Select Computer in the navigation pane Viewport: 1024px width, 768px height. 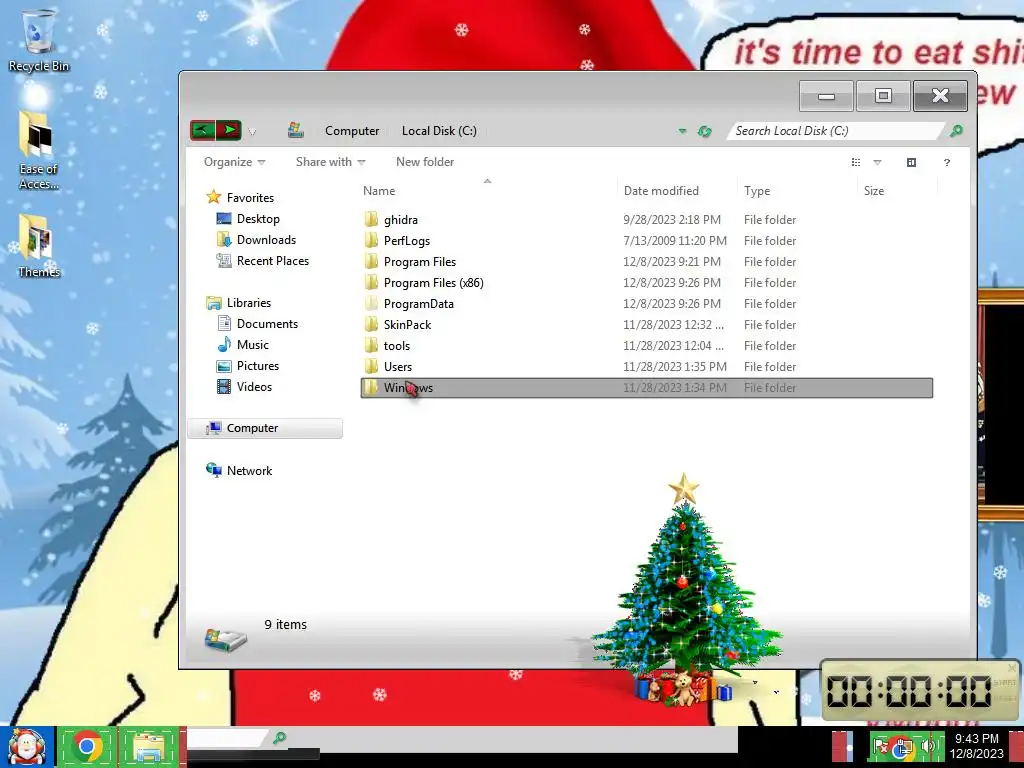point(265,428)
